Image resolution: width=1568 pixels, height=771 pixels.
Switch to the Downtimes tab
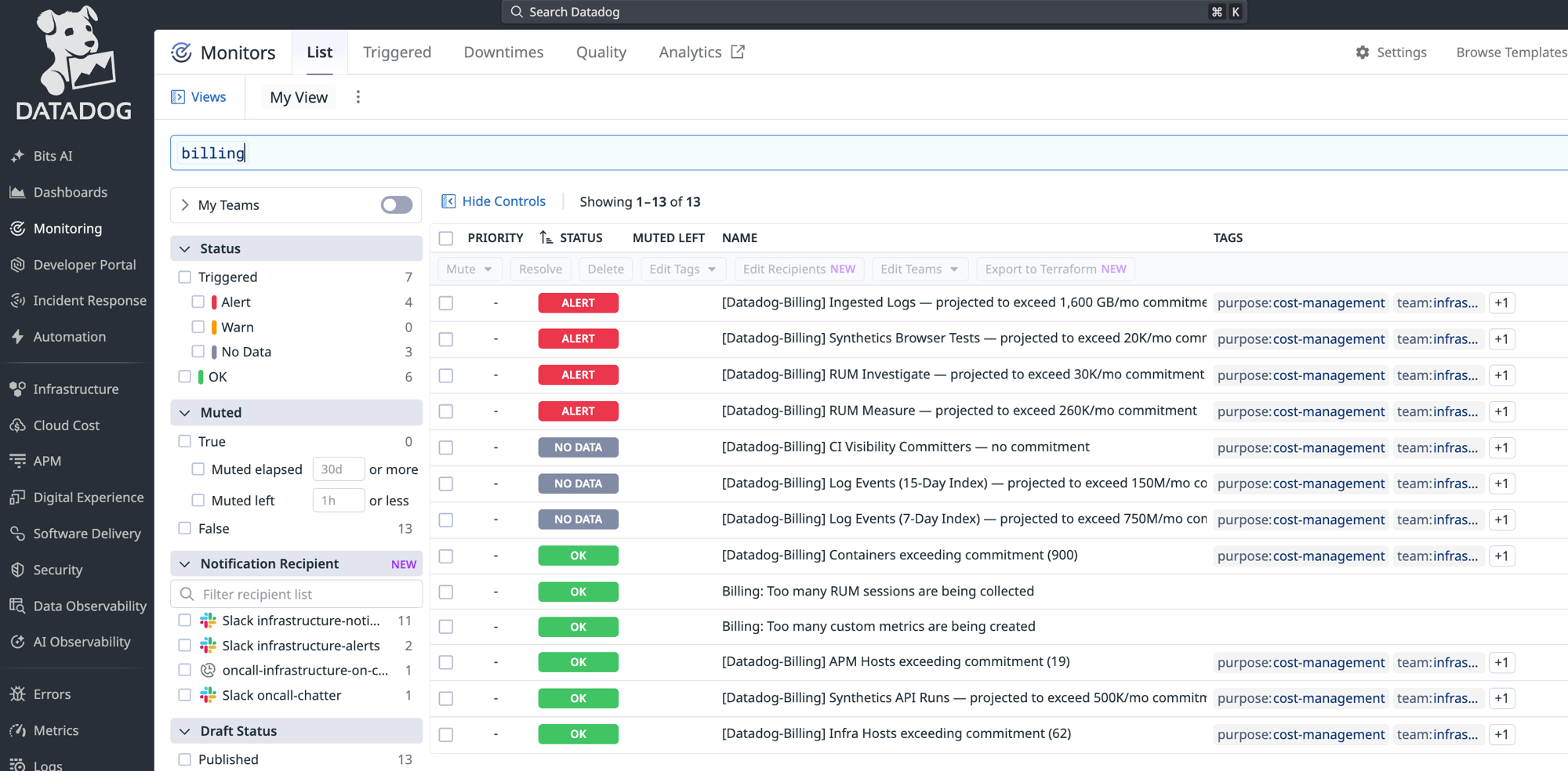[503, 52]
